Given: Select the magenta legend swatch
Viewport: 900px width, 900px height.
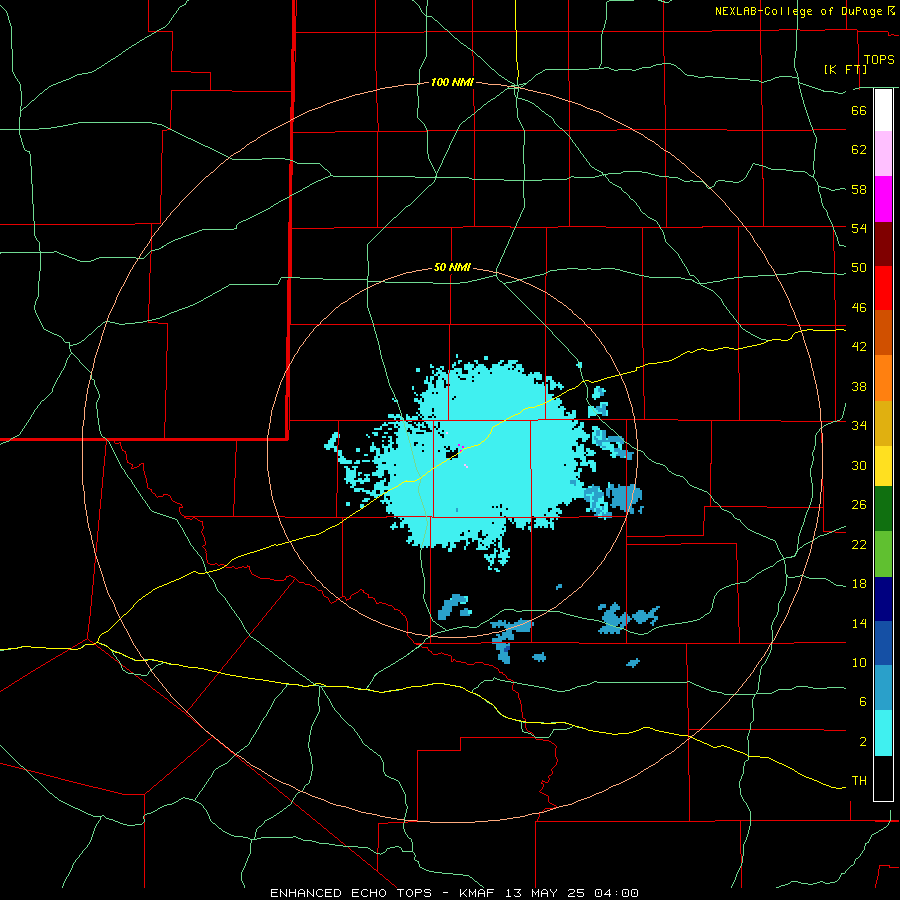Looking at the screenshot, I should (x=883, y=199).
